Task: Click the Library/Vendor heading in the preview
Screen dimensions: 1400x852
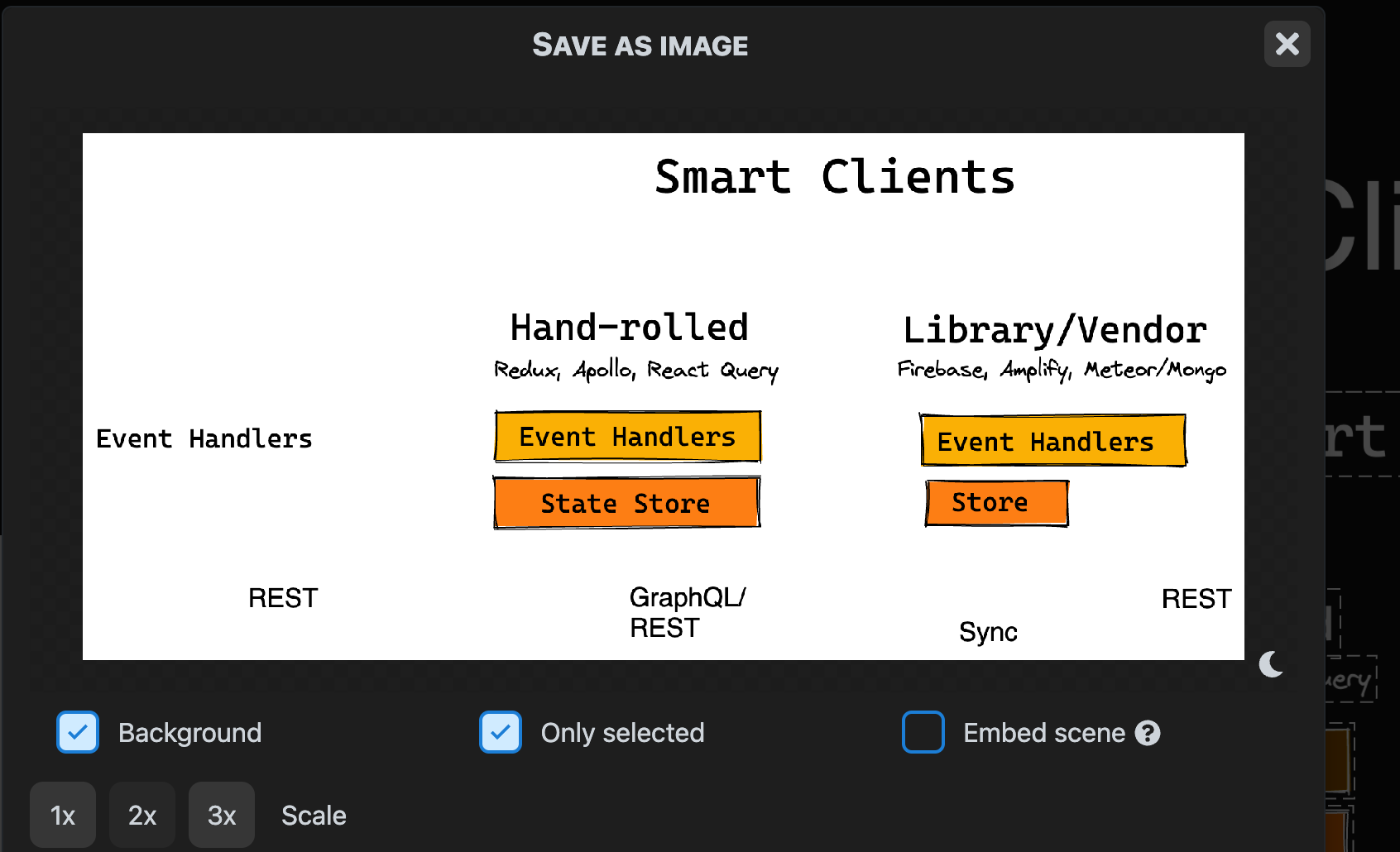Action: 1055,329
